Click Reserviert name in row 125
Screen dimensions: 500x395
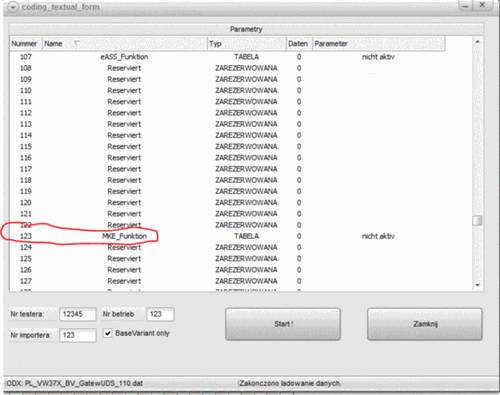click(124, 259)
